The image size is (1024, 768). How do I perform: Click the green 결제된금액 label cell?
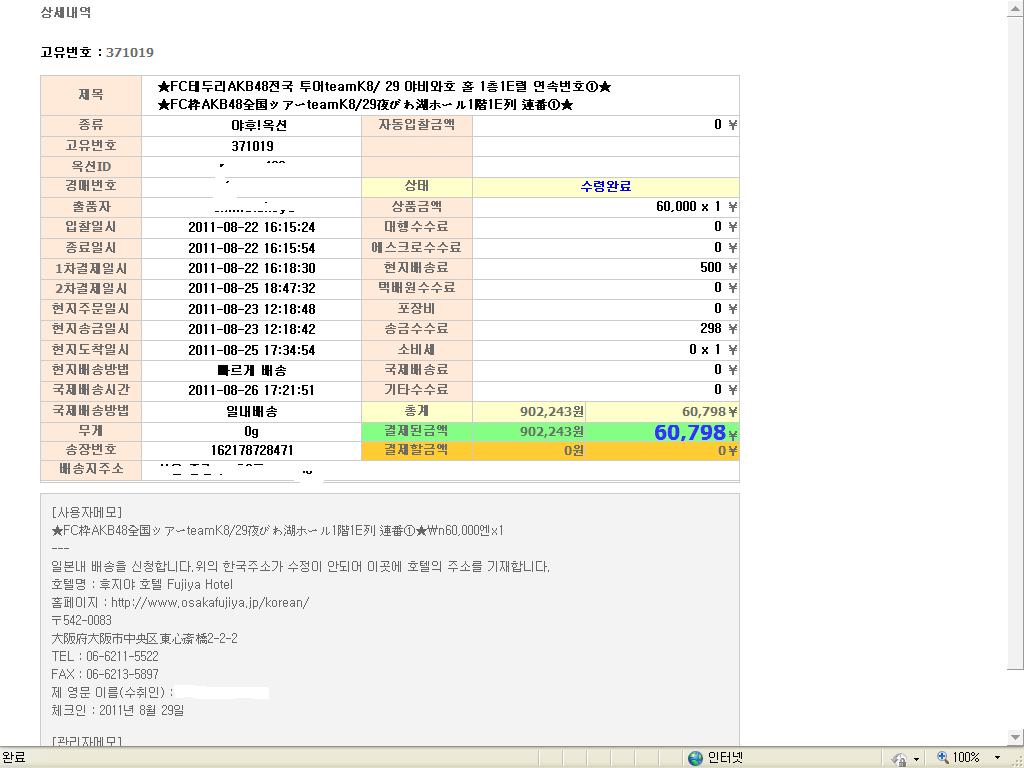pyautogui.click(x=416, y=431)
